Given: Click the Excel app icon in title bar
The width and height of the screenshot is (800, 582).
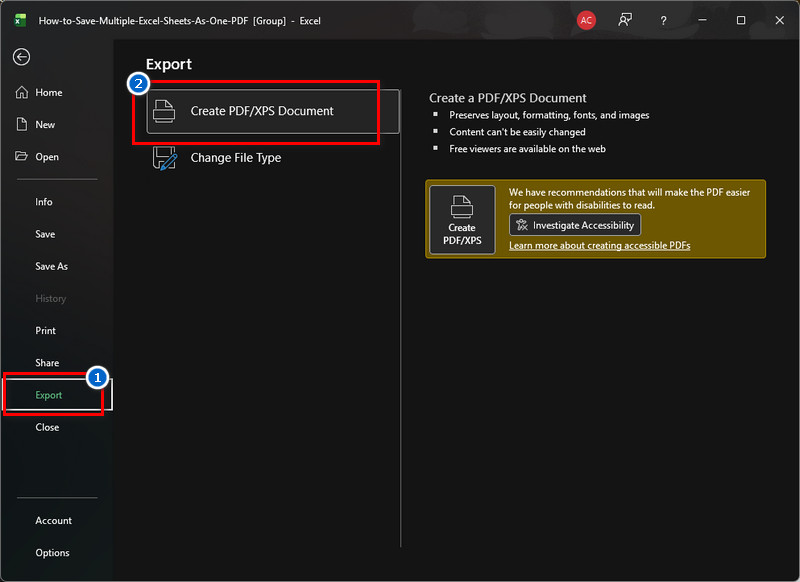Looking at the screenshot, I should click(x=20, y=20).
